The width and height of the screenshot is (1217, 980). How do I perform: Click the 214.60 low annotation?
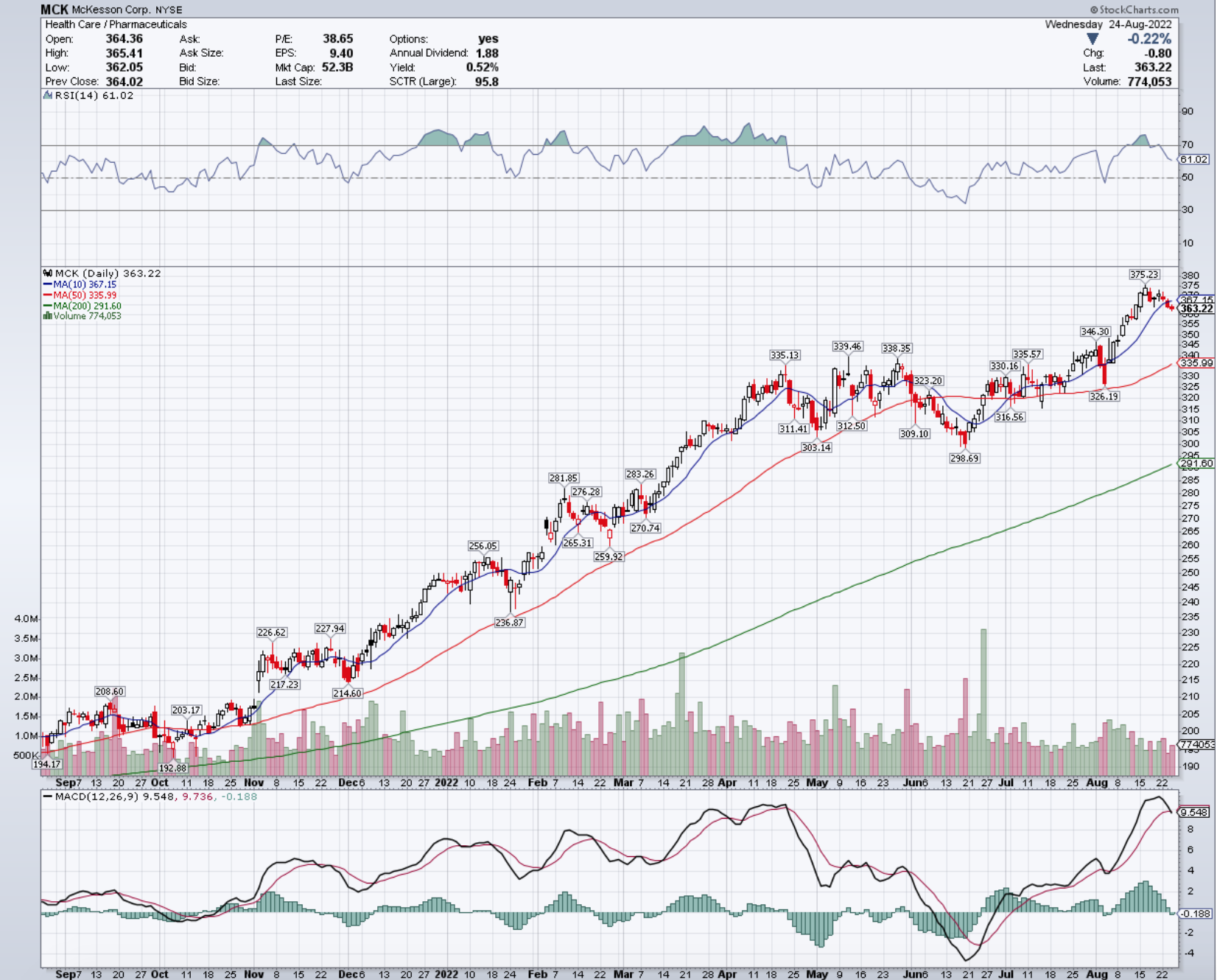point(348,693)
